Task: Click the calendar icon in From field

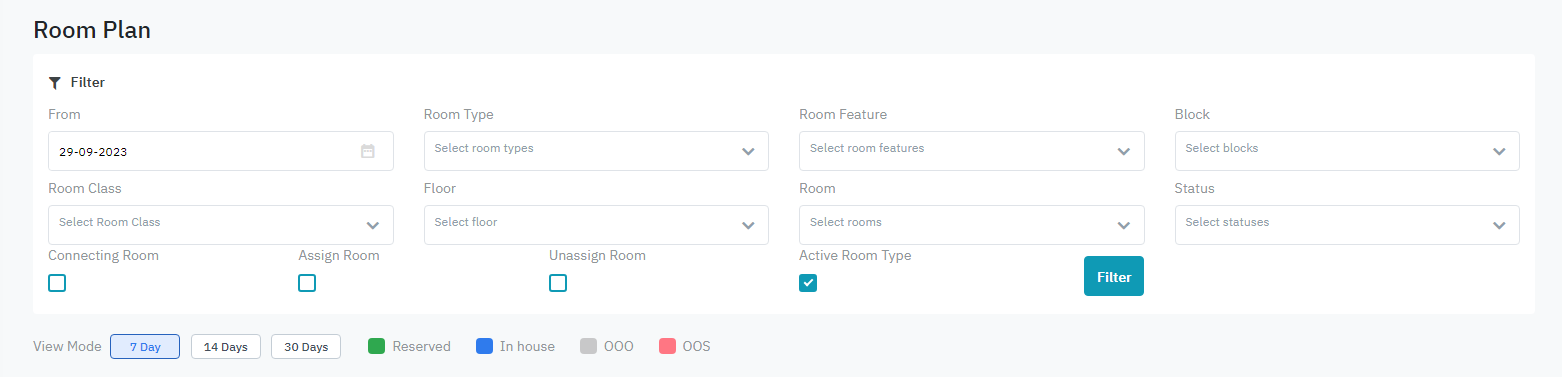Action: coord(367,151)
